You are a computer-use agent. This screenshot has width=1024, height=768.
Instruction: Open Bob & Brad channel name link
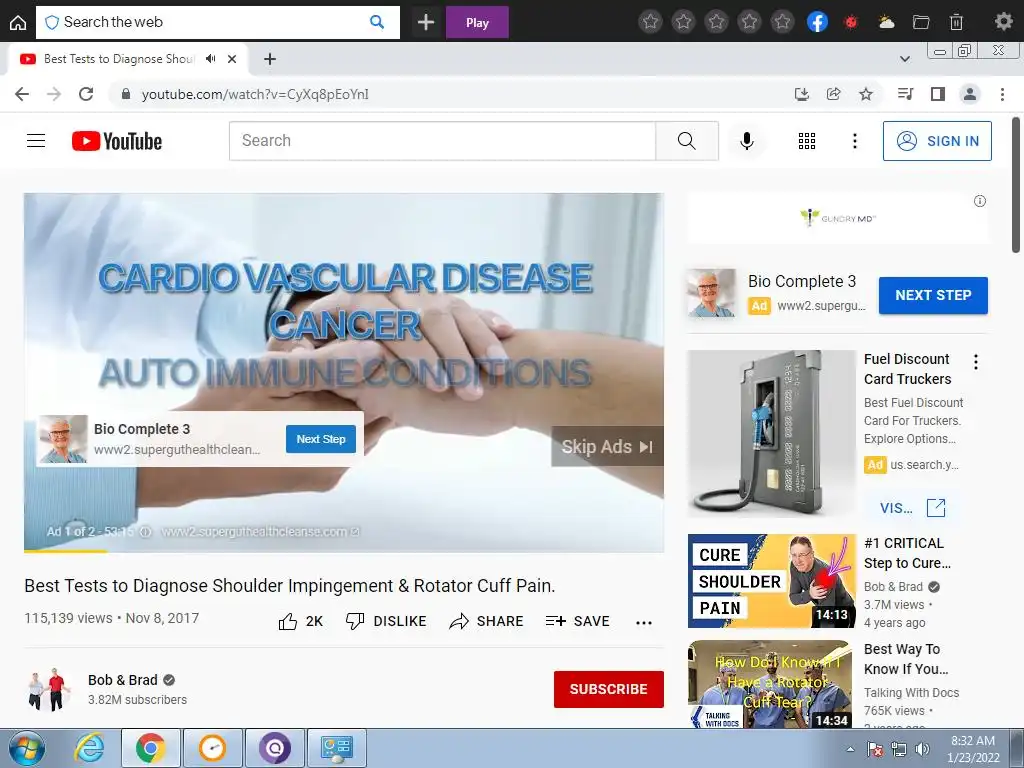point(123,680)
